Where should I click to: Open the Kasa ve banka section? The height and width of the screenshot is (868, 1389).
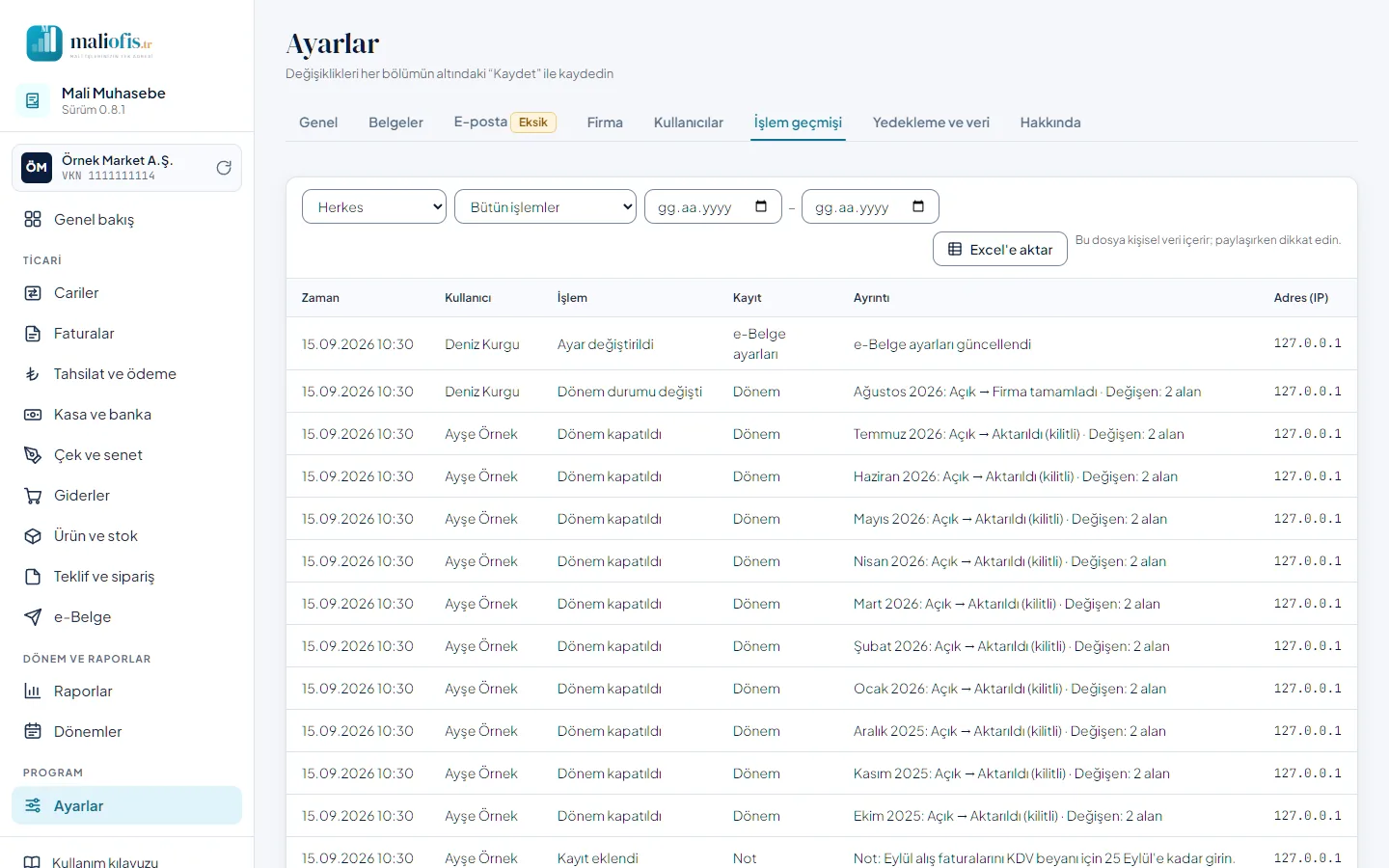(x=126, y=415)
